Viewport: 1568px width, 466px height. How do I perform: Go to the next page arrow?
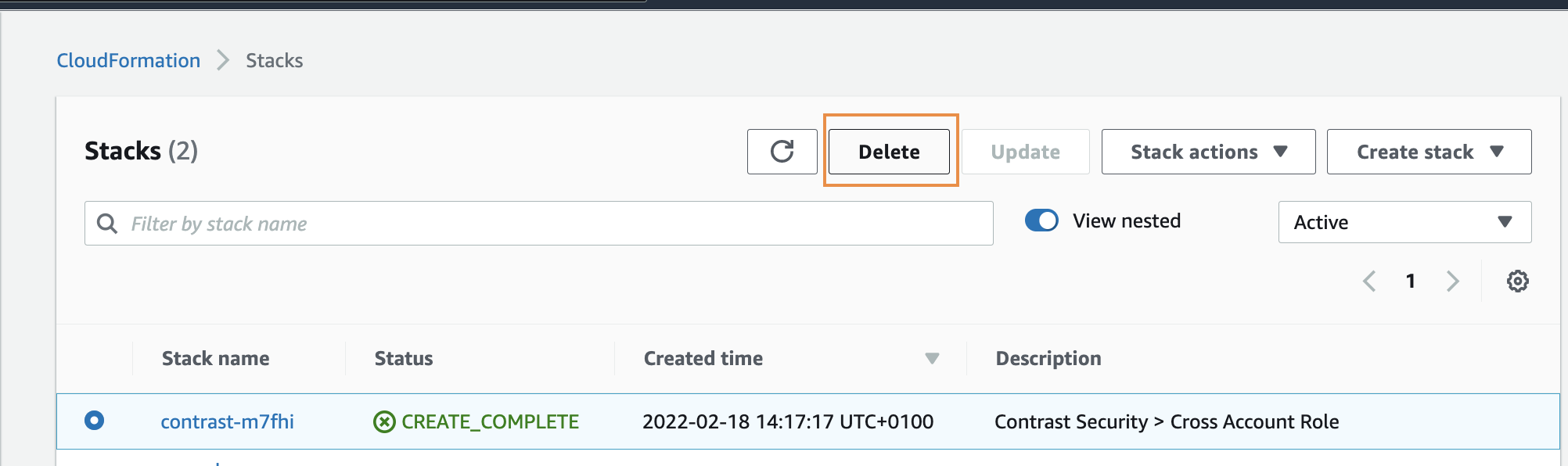[x=1452, y=281]
